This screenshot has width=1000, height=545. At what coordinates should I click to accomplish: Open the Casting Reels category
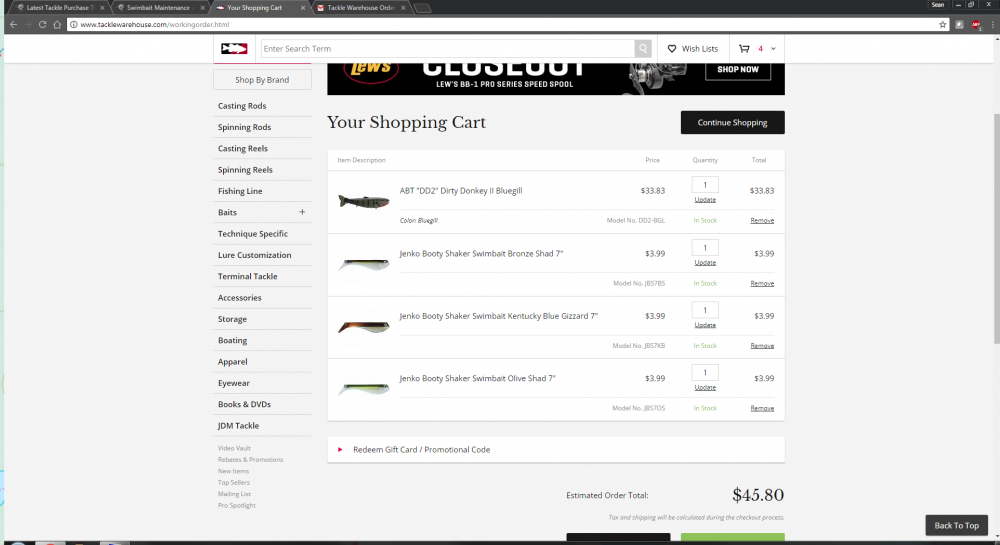tap(243, 149)
